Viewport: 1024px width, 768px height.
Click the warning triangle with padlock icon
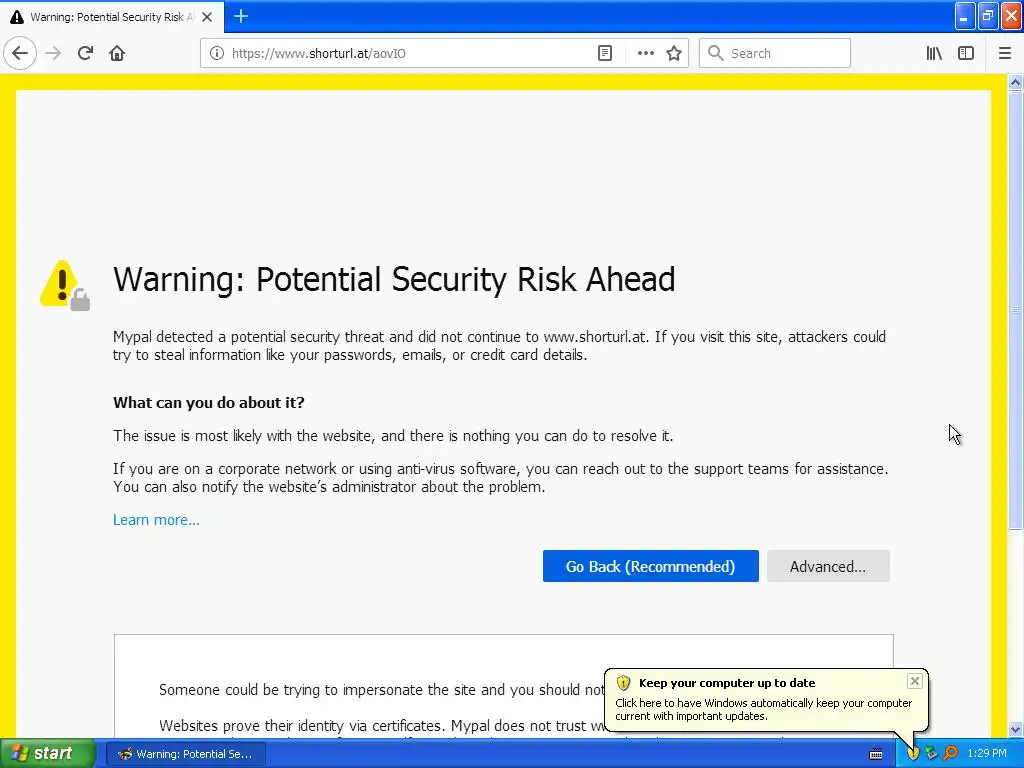click(x=65, y=285)
